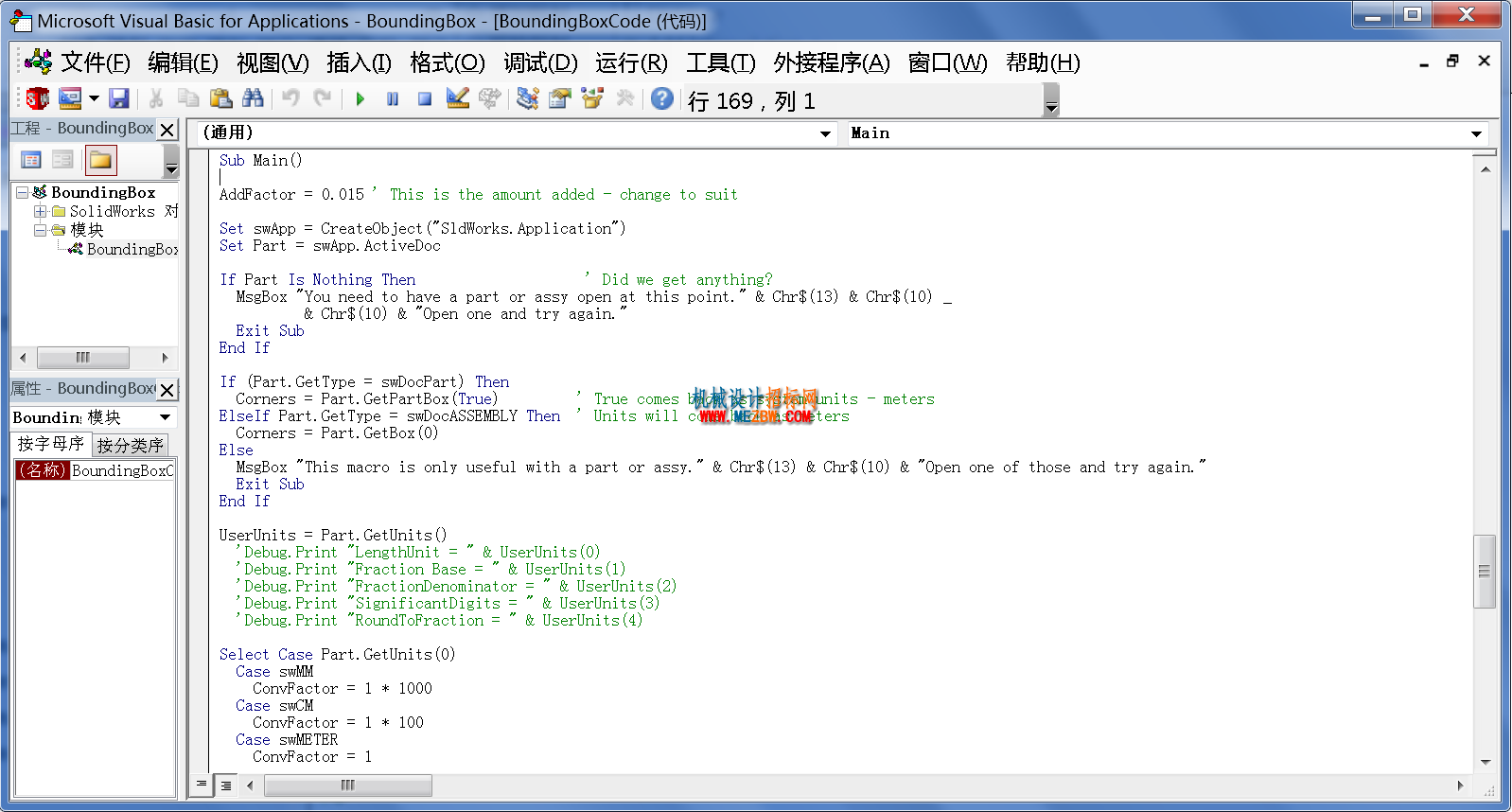Run the macro with green play icon
1512x812 pixels.
coord(360,98)
